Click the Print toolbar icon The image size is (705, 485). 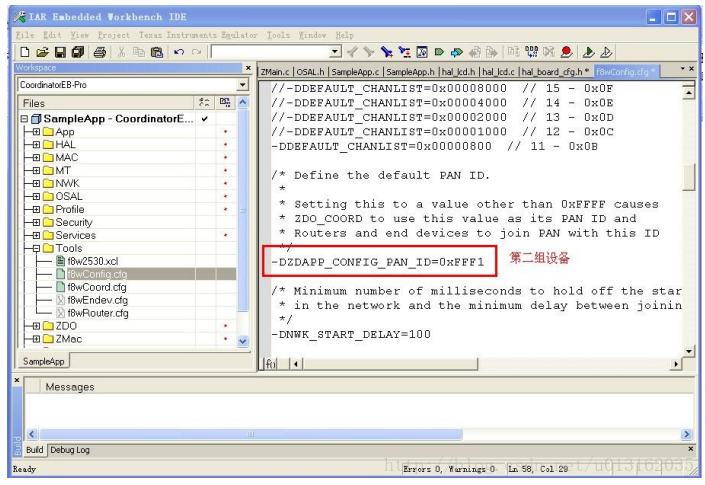(x=99, y=52)
